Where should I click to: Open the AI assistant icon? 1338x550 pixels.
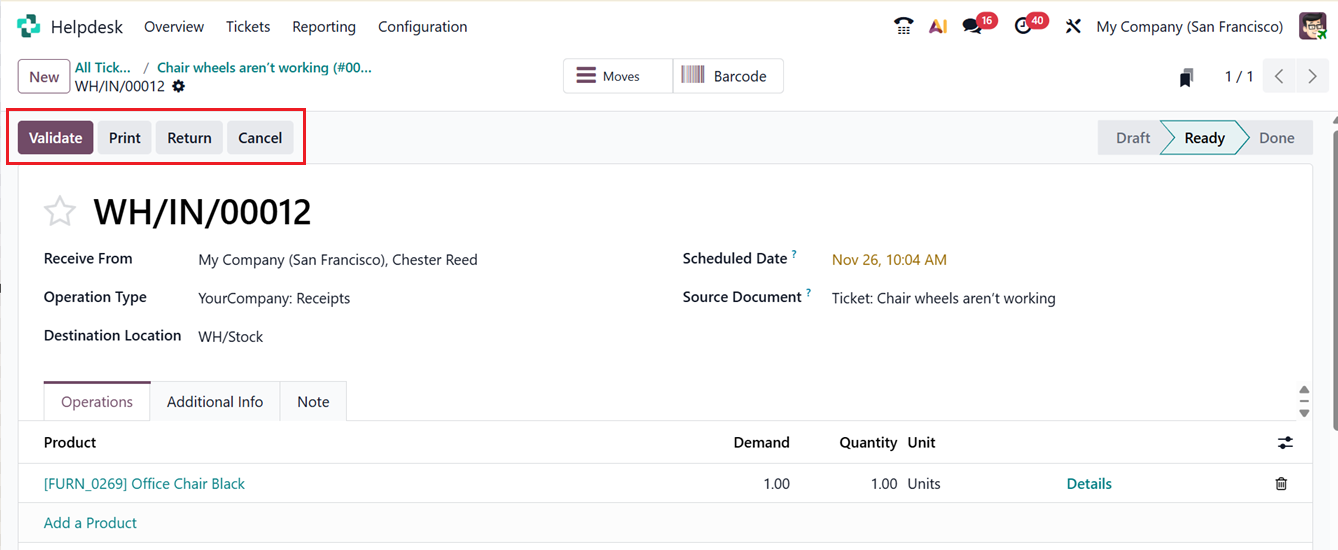point(938,27)
